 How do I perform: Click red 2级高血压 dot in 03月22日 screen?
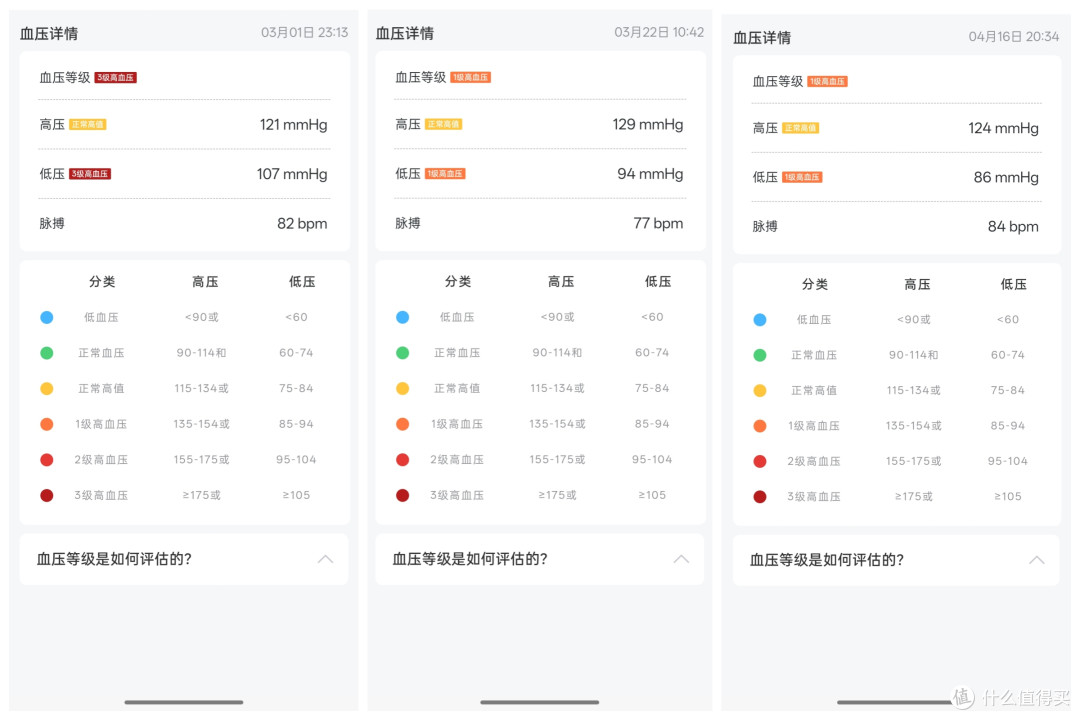click(403, 460)
